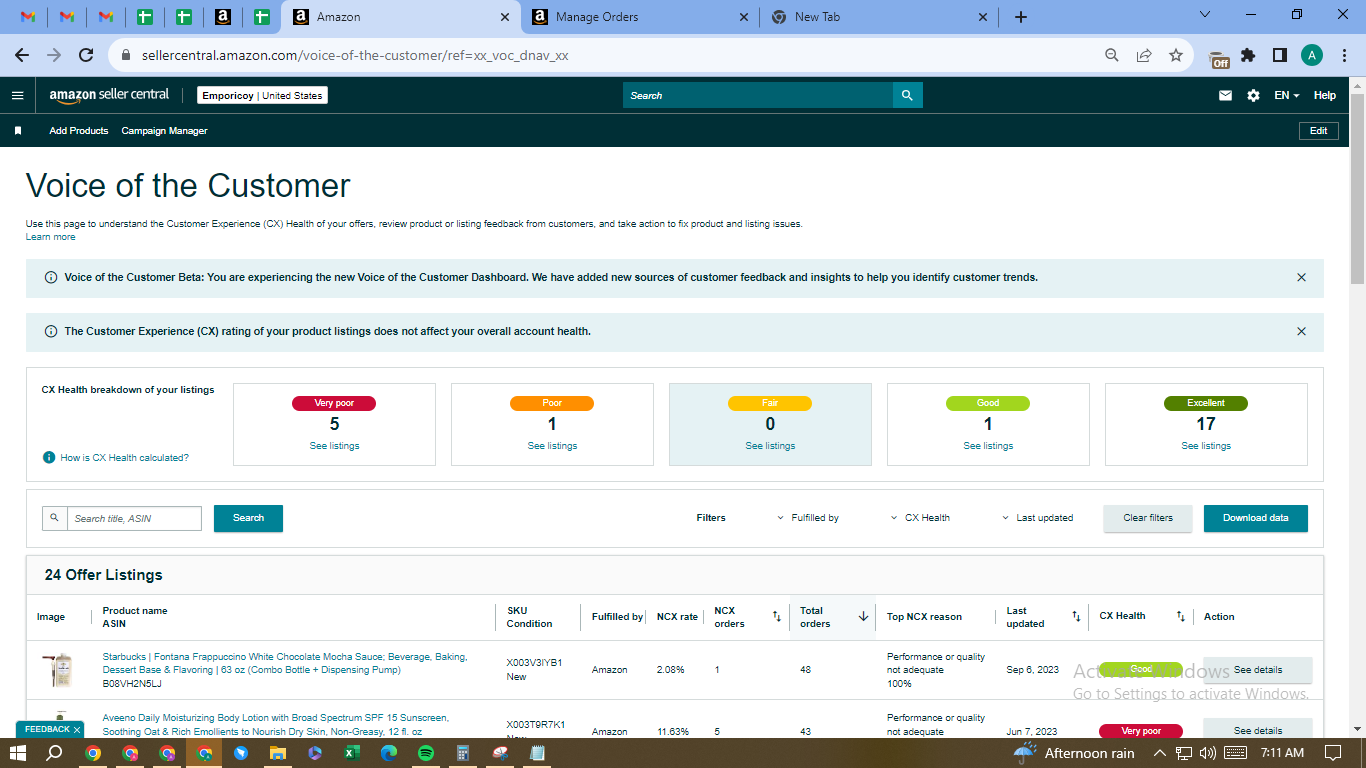Sort listings by Last updated
This screenshot has width=1366, height=768.
(1076, 617)
